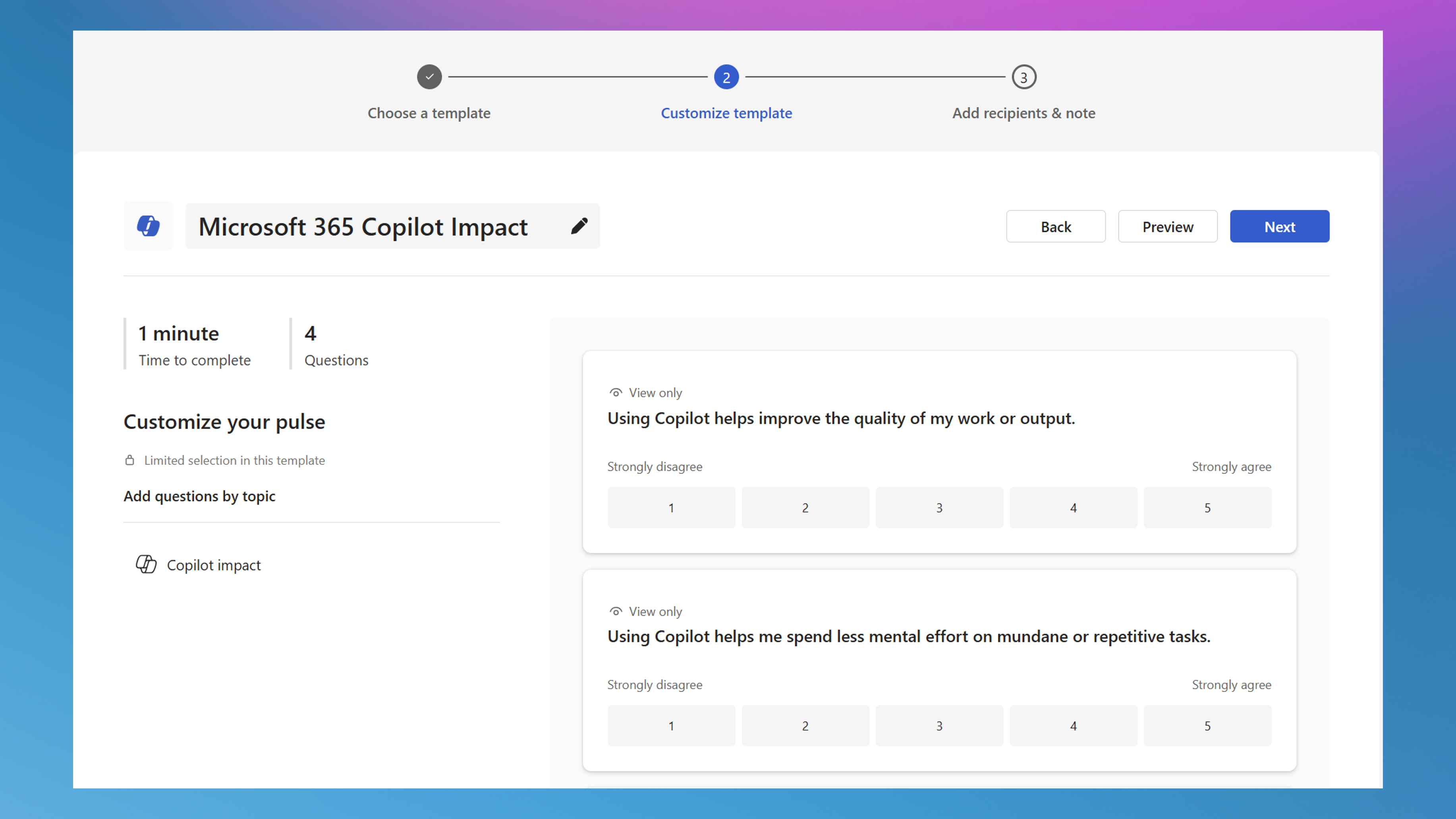1456x819 pixels.
Task: Select rating 4 on the second question's scale
Action: tap(1074, 726)
